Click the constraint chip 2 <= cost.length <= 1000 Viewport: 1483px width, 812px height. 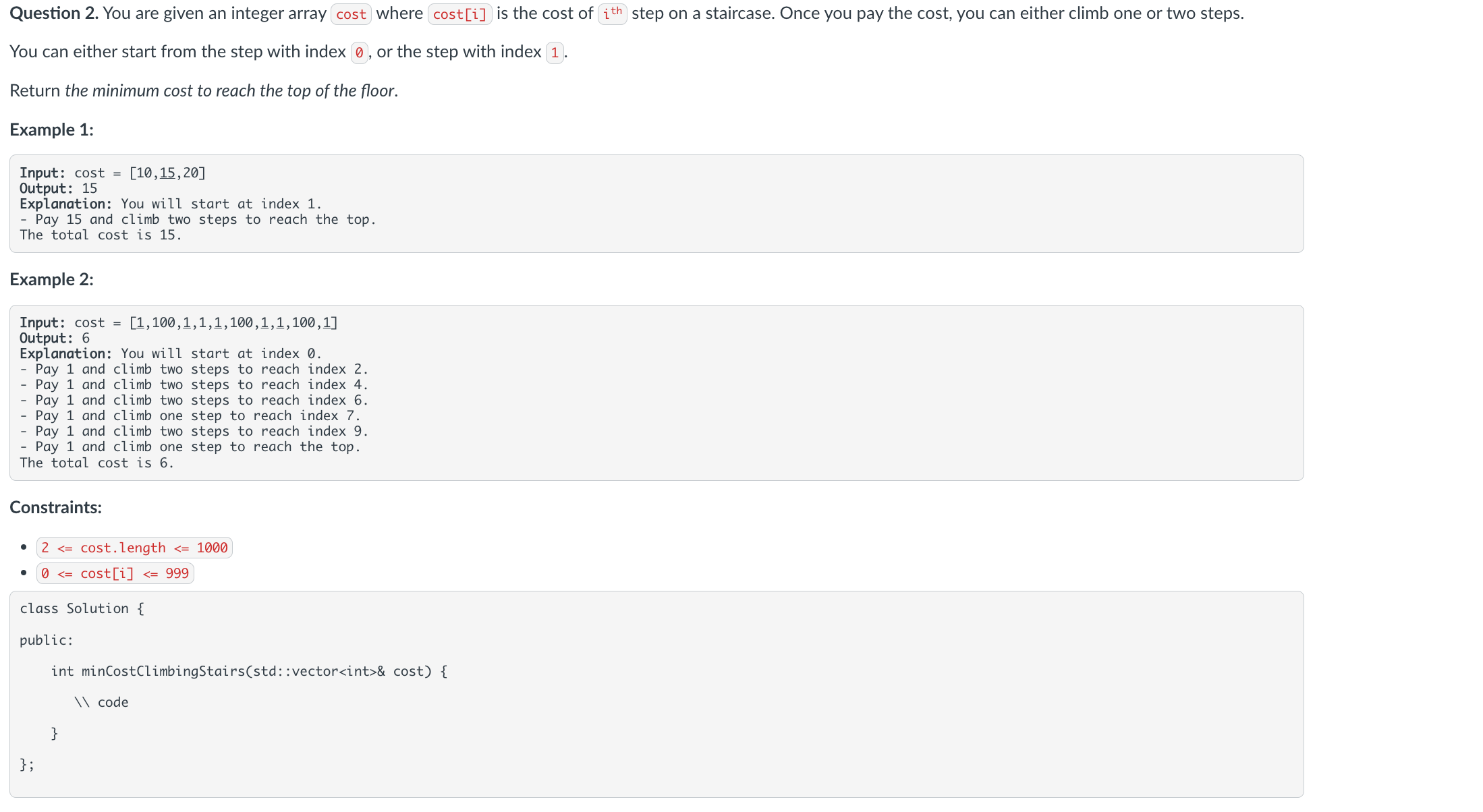coord(134,547)
